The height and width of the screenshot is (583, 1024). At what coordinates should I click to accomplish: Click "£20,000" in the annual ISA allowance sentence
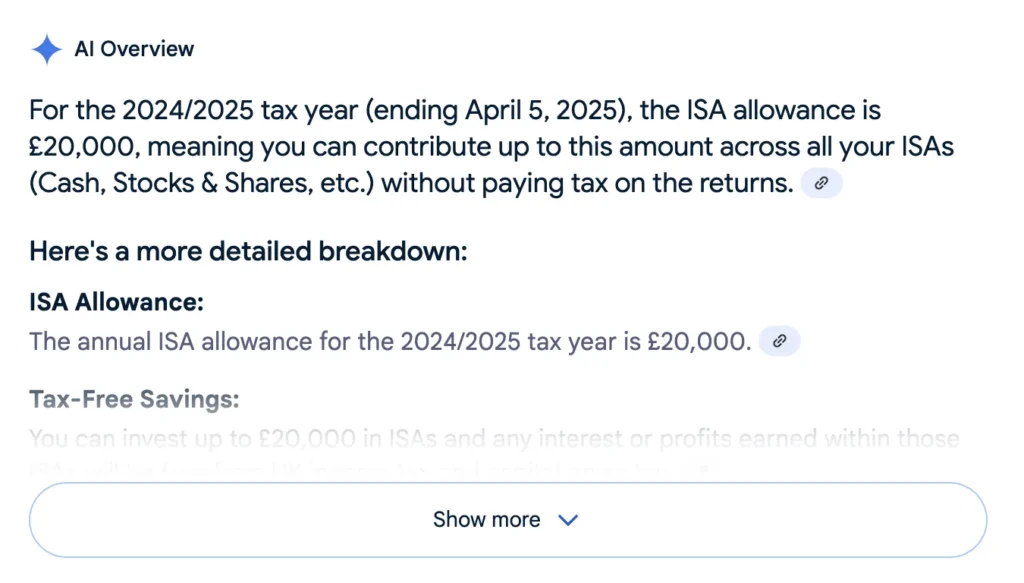[x=698, y=341]
